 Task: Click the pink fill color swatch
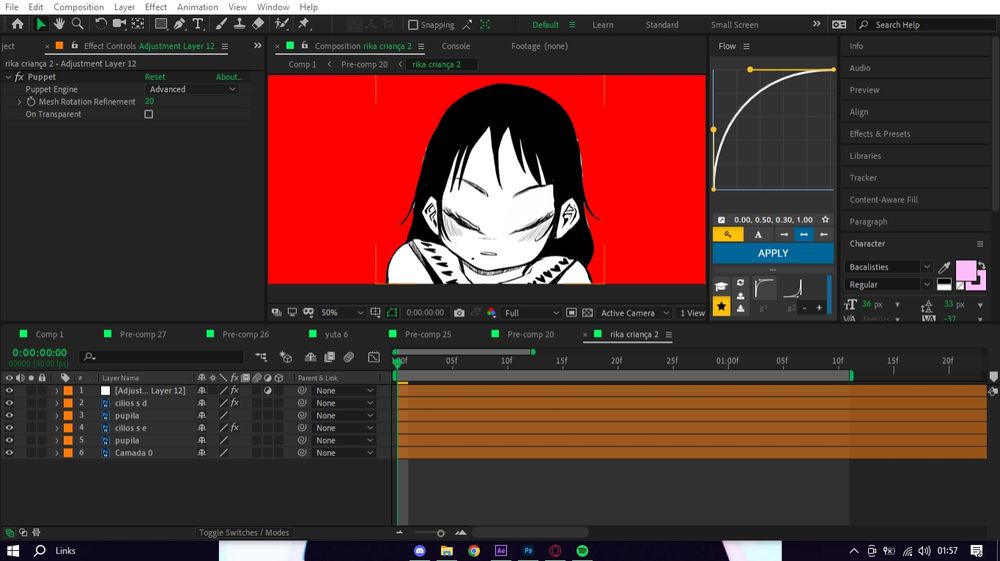coord(965,271)
